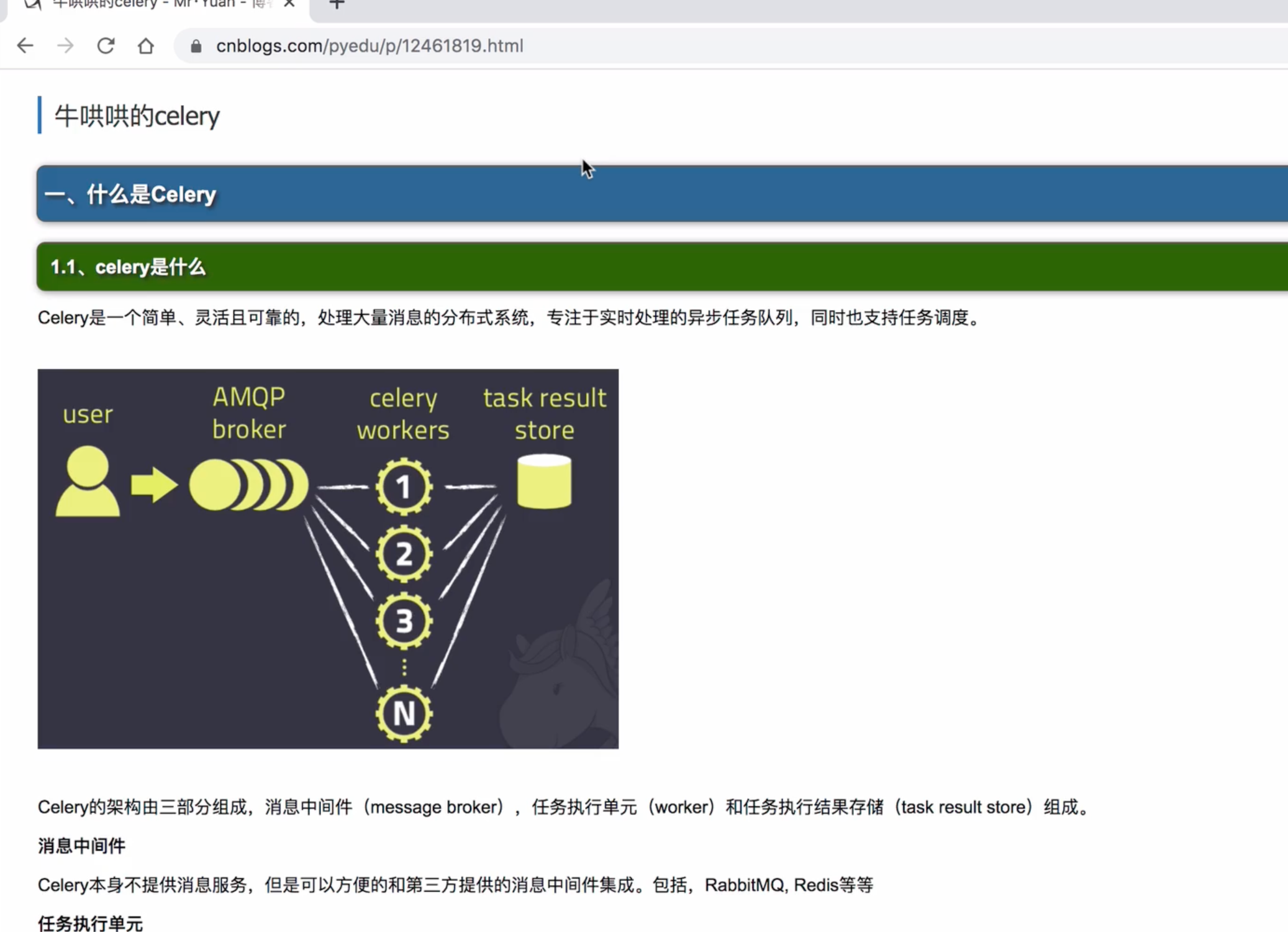This screenshot has width=1288, height=932.
Task: Click celery worker gear number 2
Action: pos(404,554)
